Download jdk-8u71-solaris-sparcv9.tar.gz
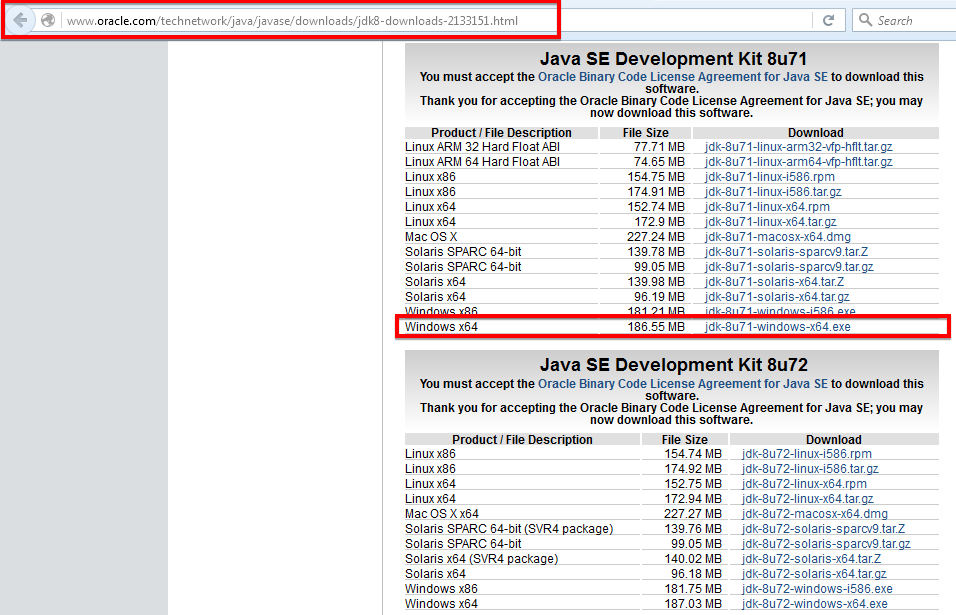This screenshot has width=956, height=615. [x=789, y=267]
